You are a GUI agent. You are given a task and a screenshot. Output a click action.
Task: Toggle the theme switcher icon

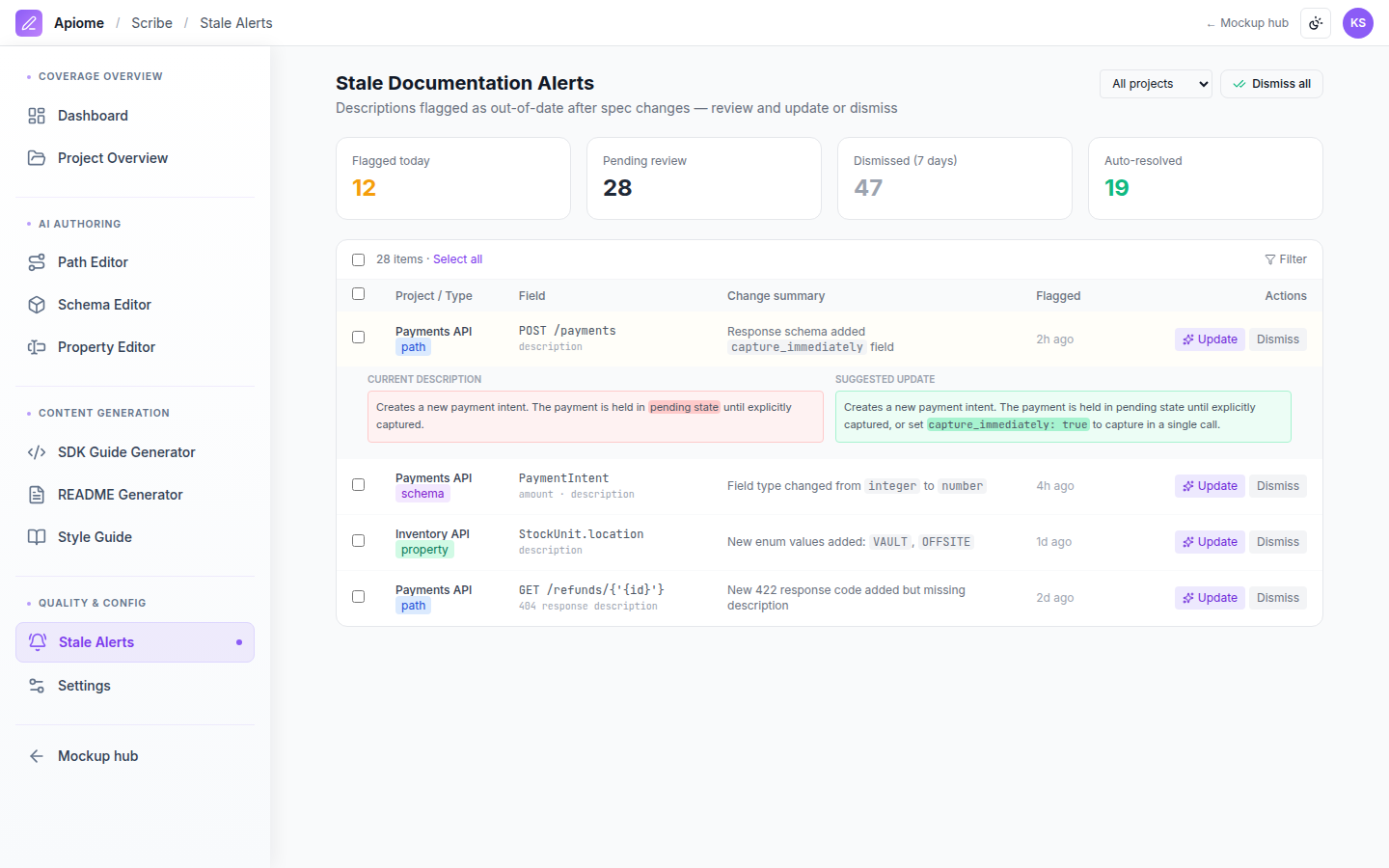1316,23
